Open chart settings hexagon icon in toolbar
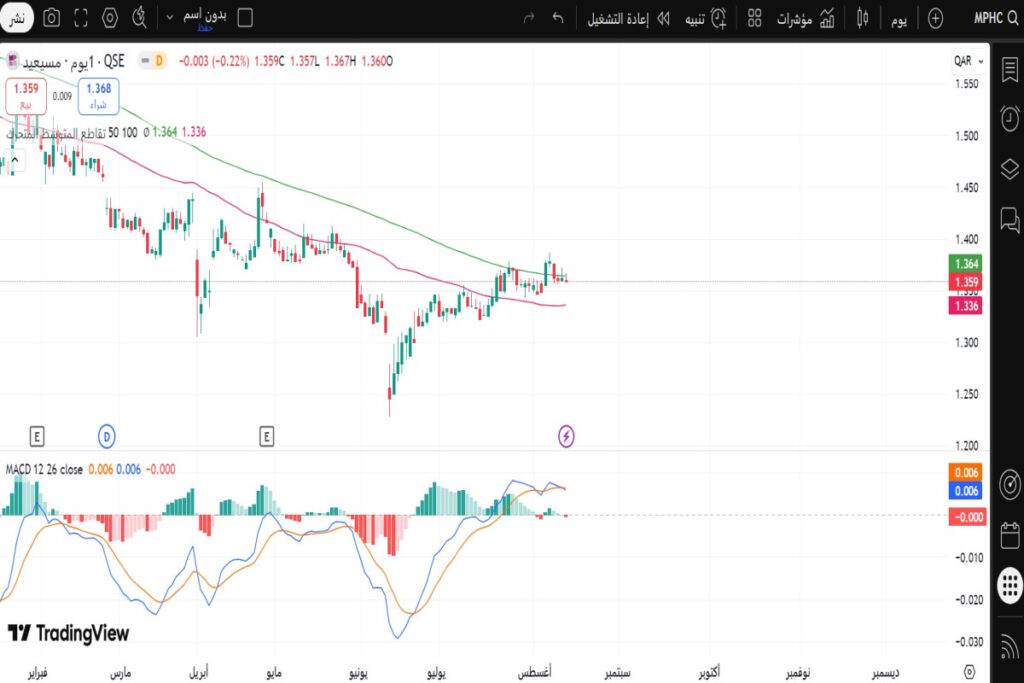This screenshot has width=1024, height=683. (x=110, y=18)
